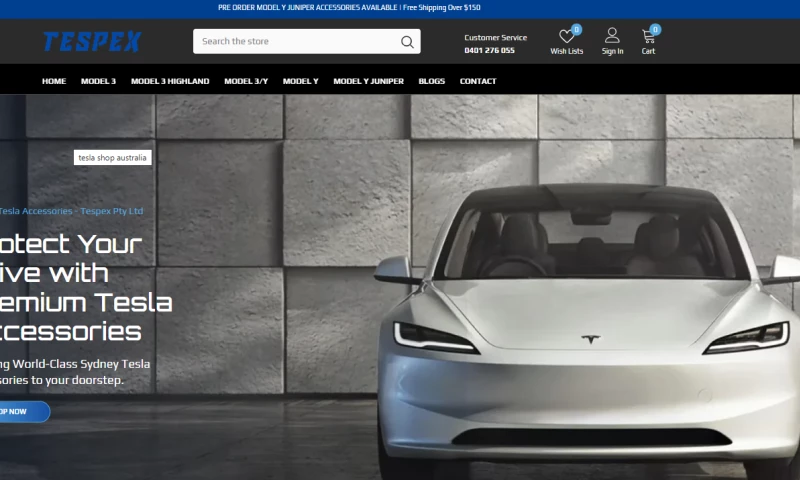Image resolution: width=800 pixels, height=480 pixels.
Task: Click the TESPEX logo
Action: coord(92,42)
